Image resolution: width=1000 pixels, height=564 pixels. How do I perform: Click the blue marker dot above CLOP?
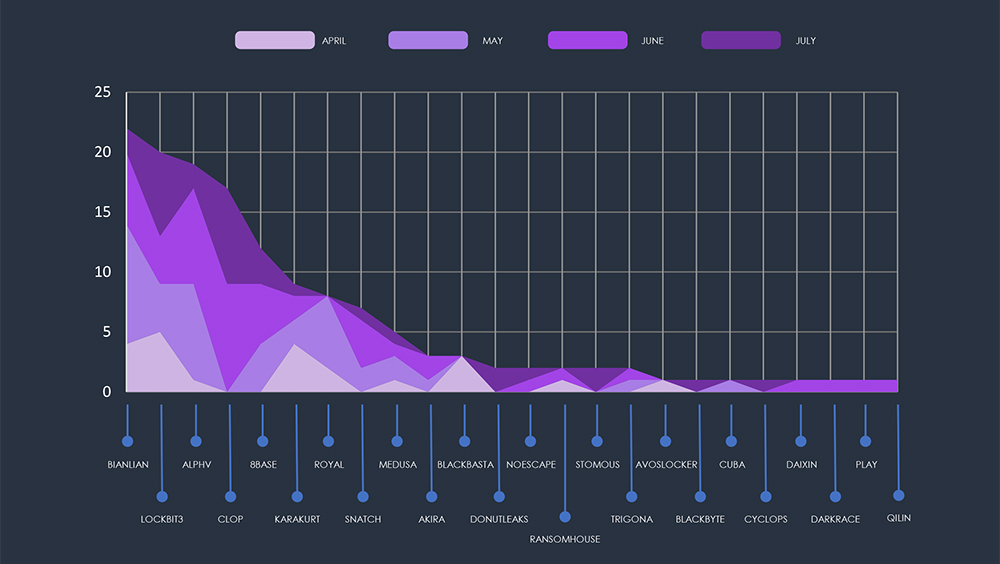[x=230, y=496]
